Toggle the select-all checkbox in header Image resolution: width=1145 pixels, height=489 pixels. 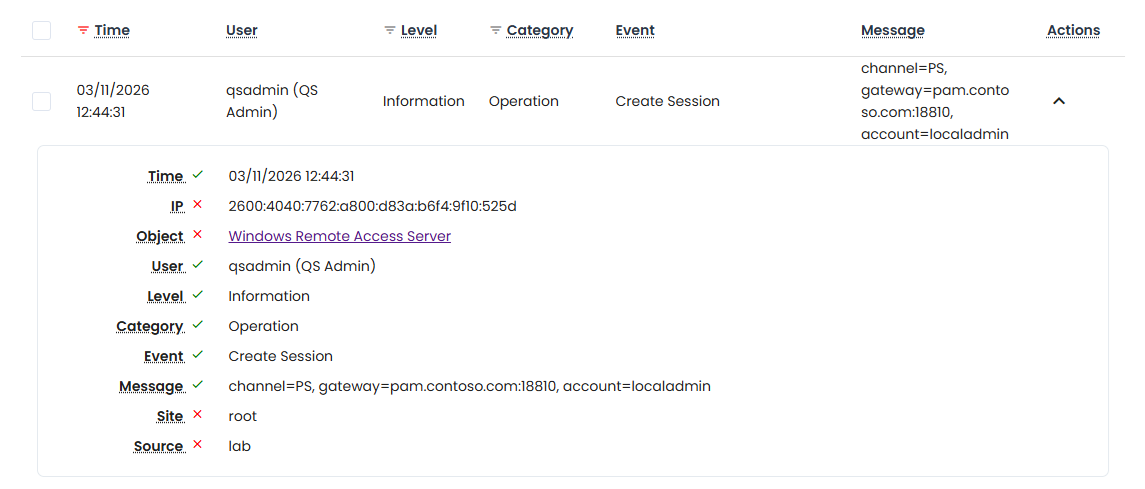point(41,31)
